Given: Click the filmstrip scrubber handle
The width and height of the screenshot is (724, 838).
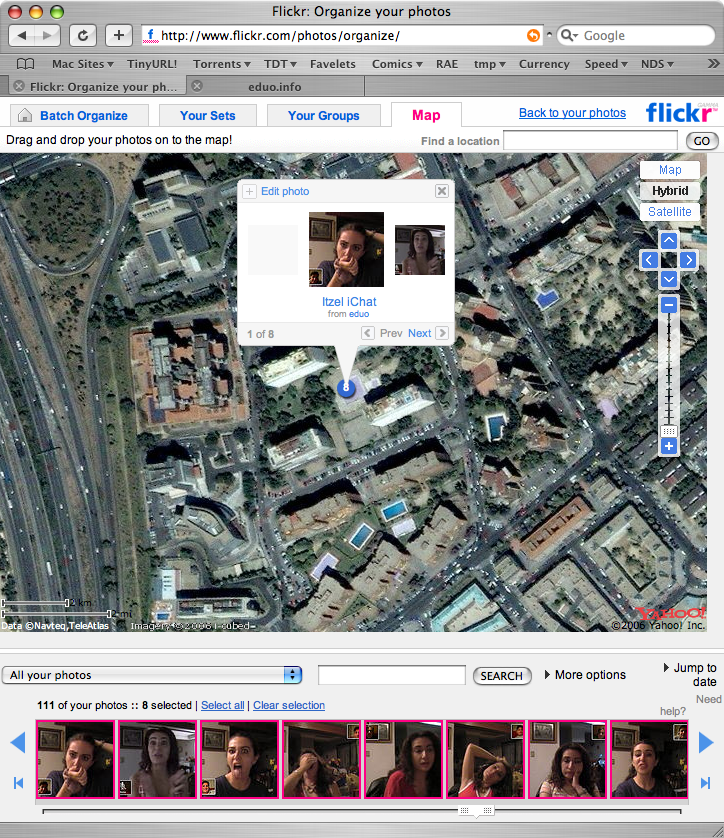Looking at the screenshot, I should (x=476, y=811).
